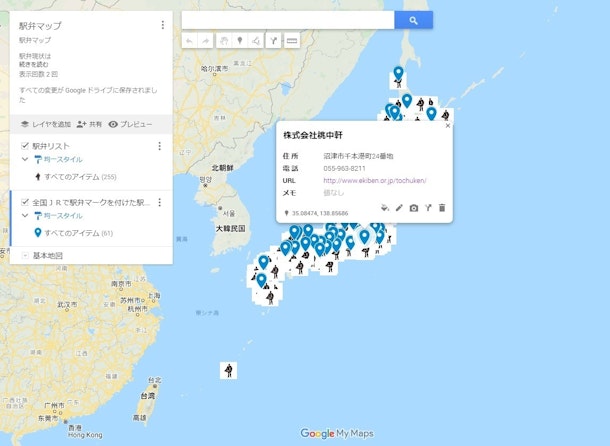Open the style paint bucket in popup
This screenshot has width=610, height=446.
[x=384, y=208]
